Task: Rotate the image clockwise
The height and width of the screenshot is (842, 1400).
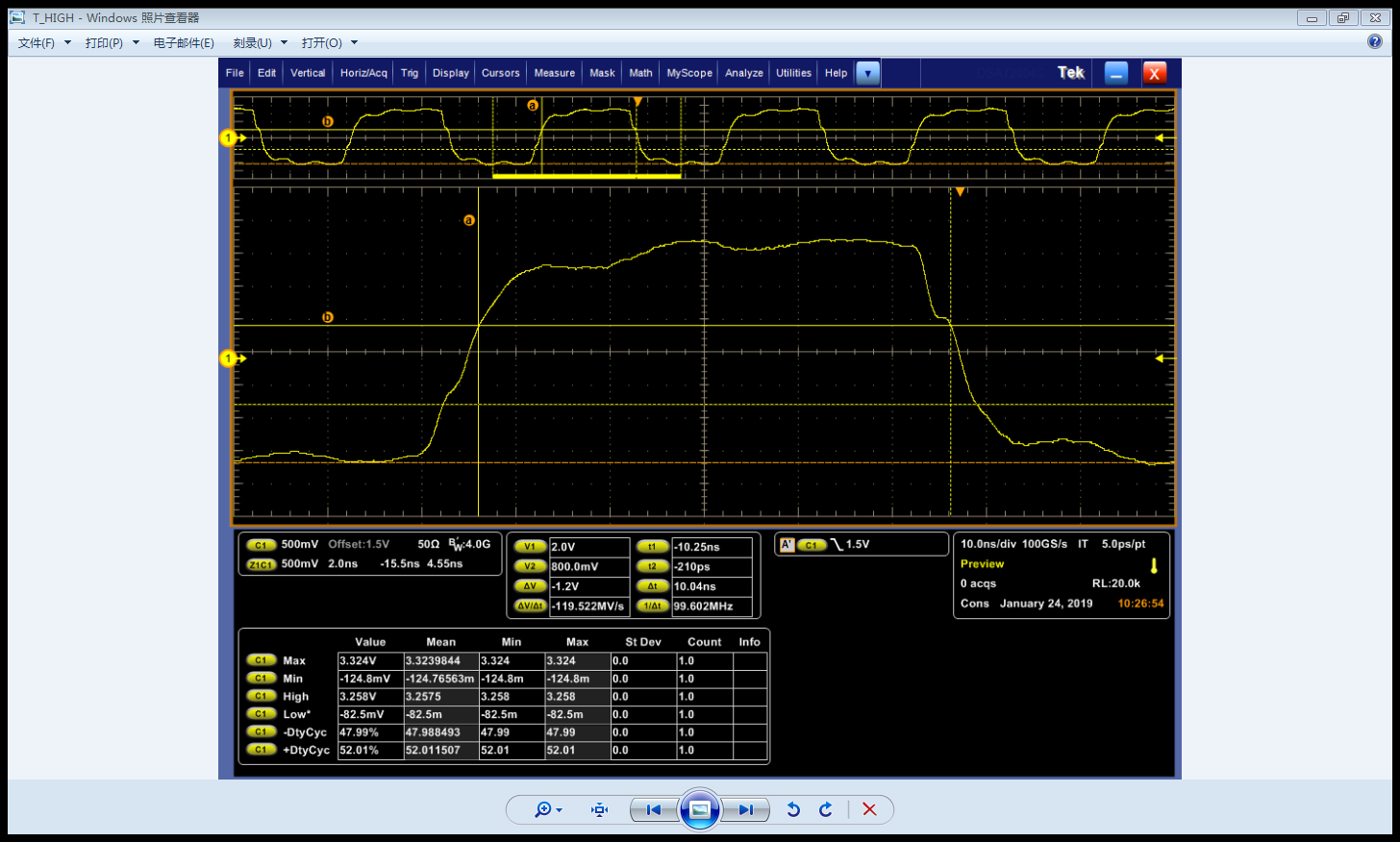Action: point(826,810)
